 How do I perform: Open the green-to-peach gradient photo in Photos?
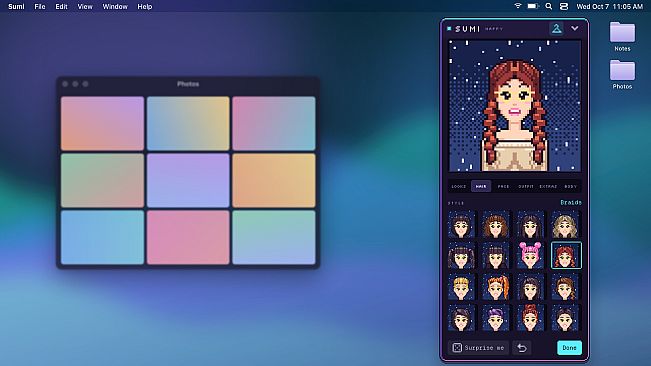click(103, 181)
